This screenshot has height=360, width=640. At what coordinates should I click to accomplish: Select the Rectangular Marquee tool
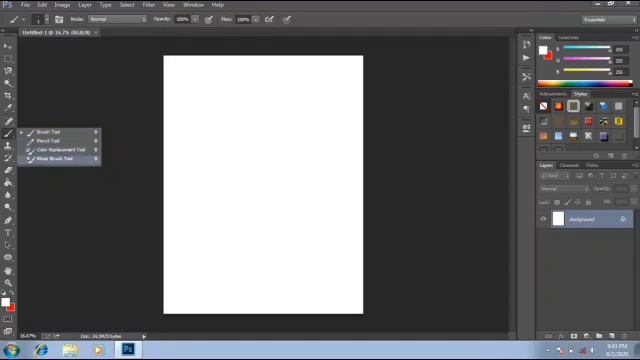tap(8, 59)
